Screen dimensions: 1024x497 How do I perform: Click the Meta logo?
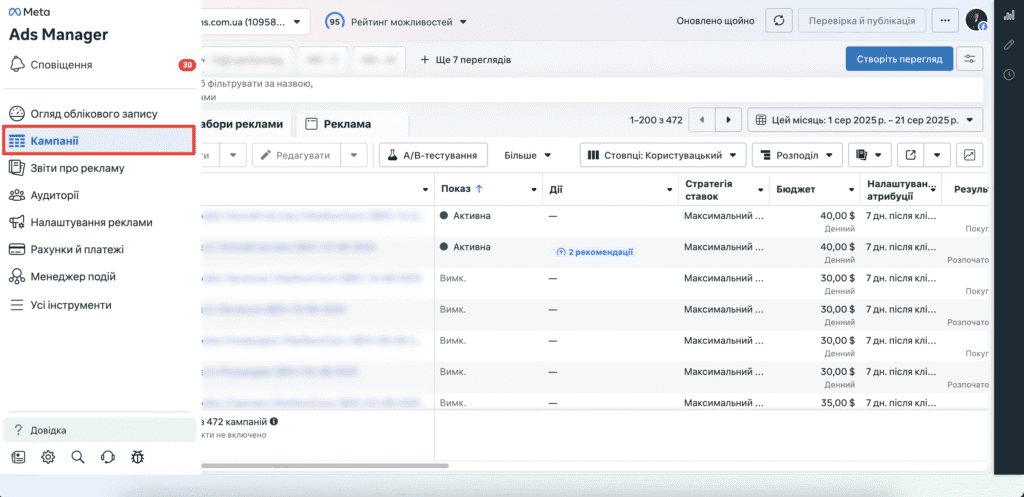(x=29, y=12)
